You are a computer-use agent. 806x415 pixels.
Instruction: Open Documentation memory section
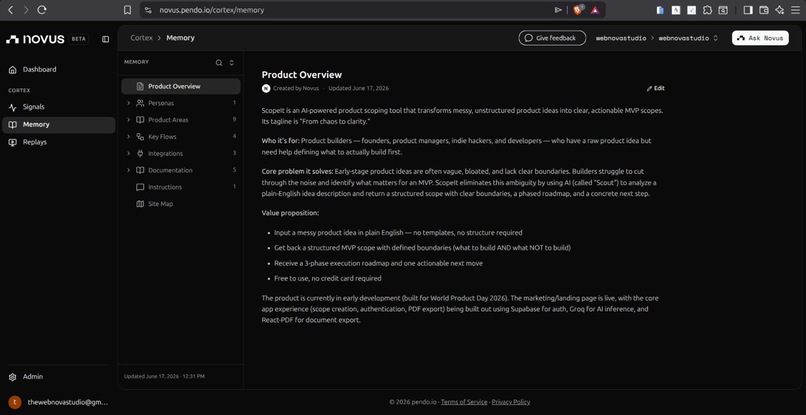(181, 170)
